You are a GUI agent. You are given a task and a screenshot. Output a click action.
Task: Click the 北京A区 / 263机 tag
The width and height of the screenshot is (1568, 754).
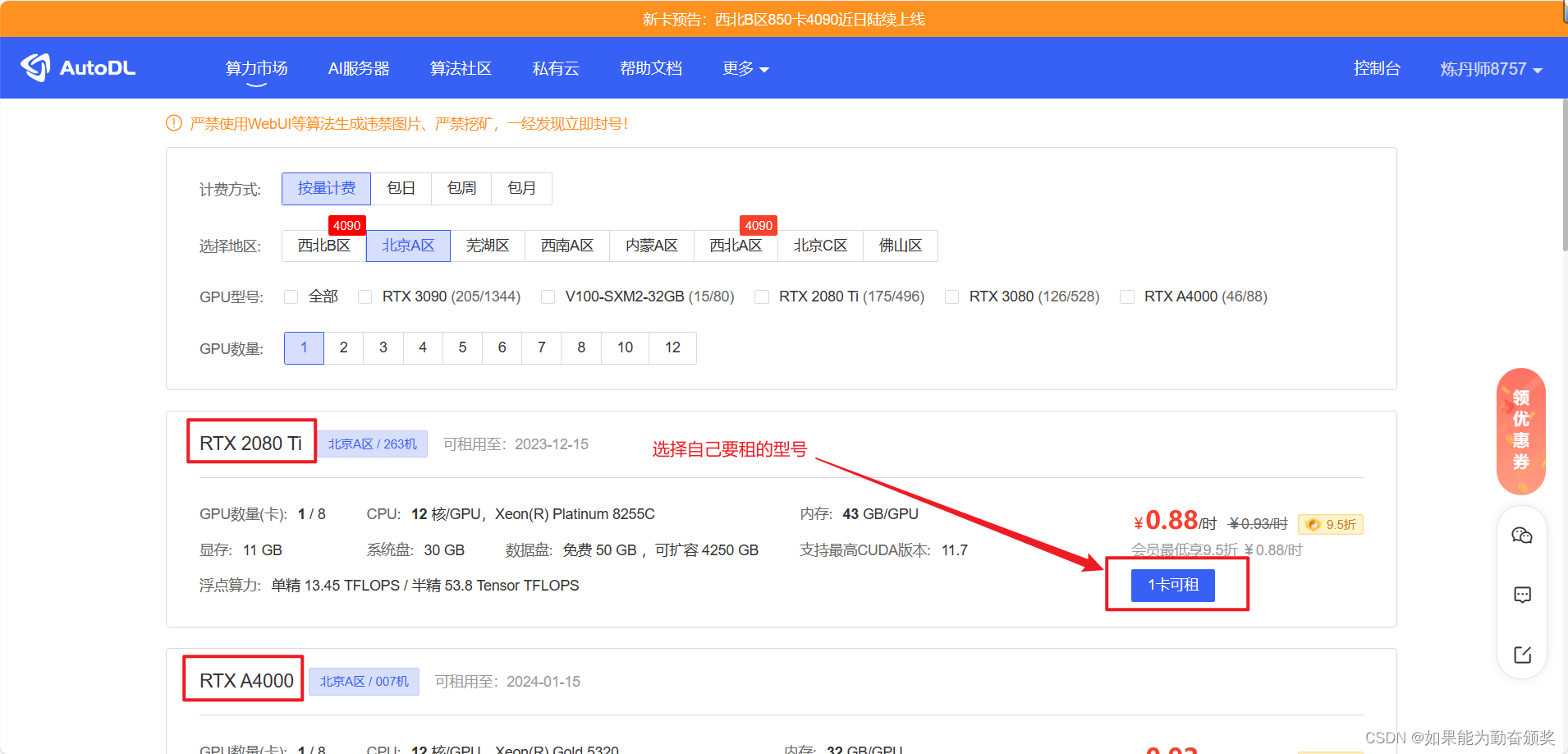373,444
